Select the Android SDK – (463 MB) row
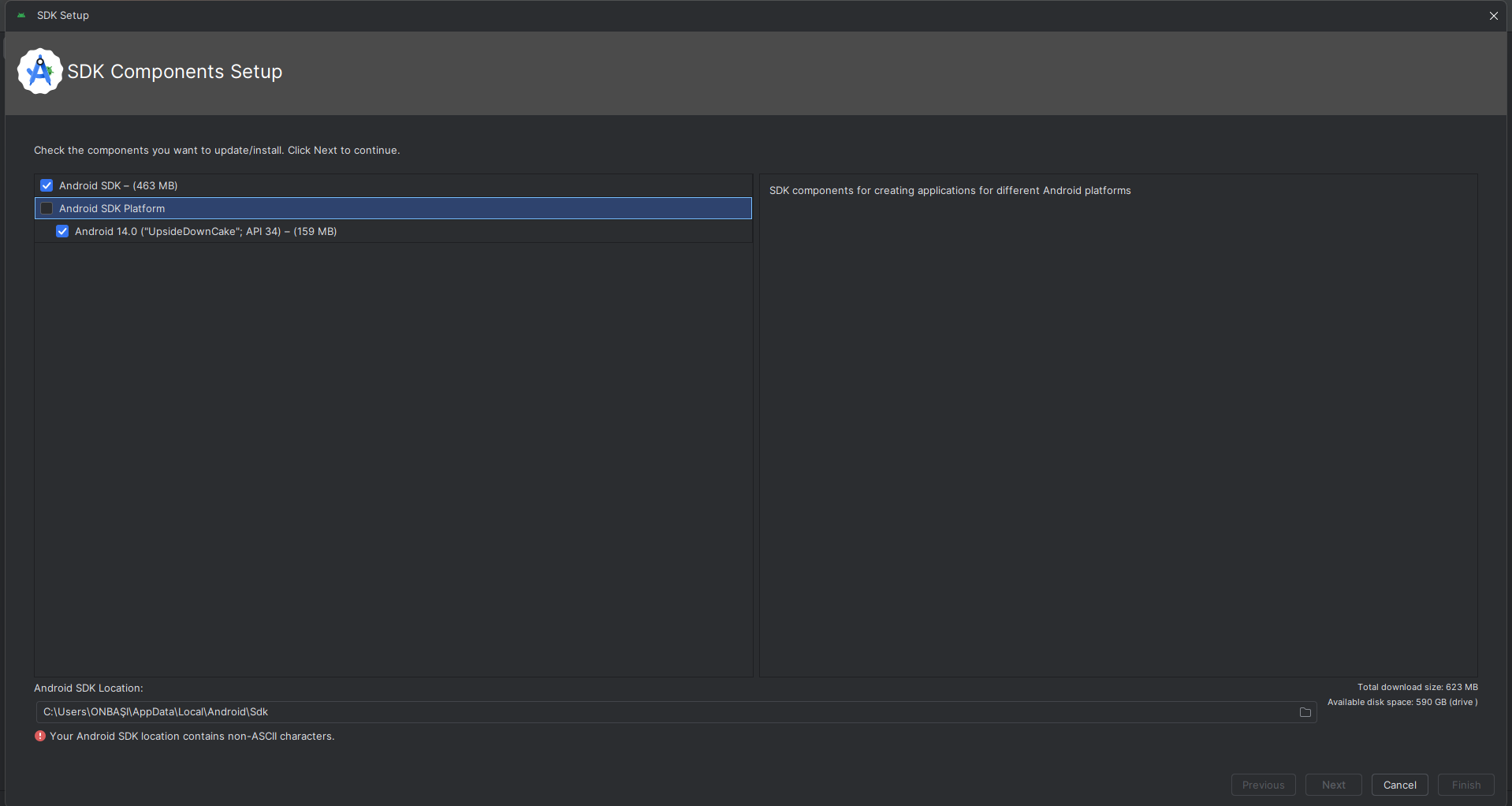The image size is (1512, 806). click(x=393, y=185)
